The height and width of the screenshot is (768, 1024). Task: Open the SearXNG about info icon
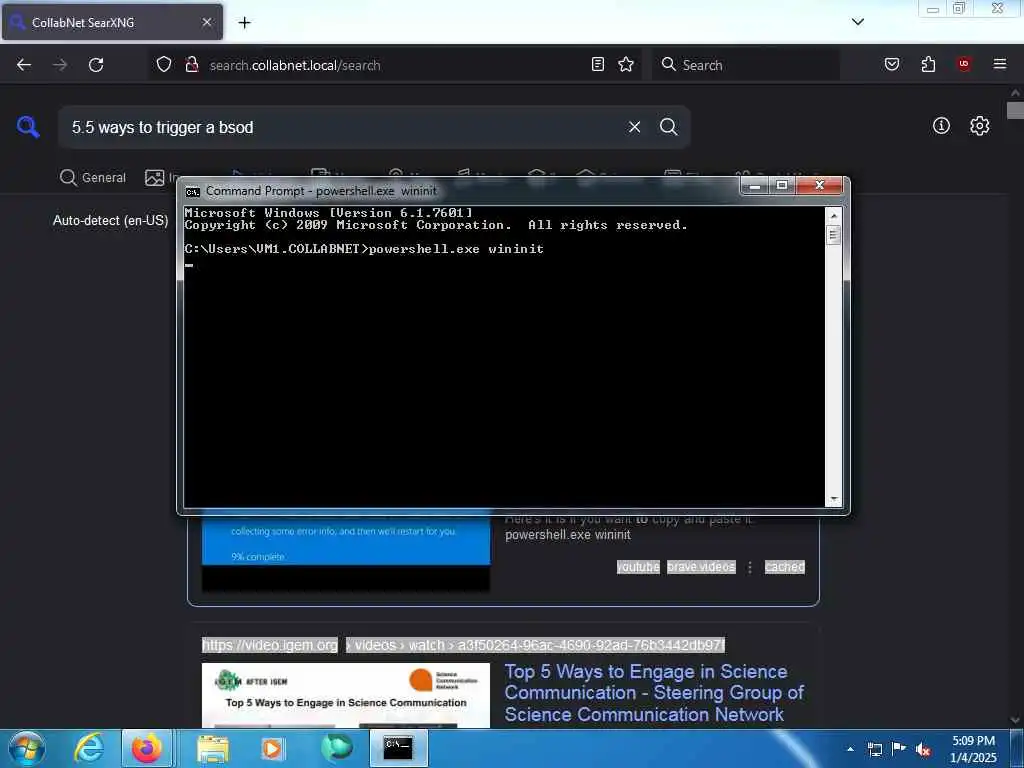click(x=941, y=125)
